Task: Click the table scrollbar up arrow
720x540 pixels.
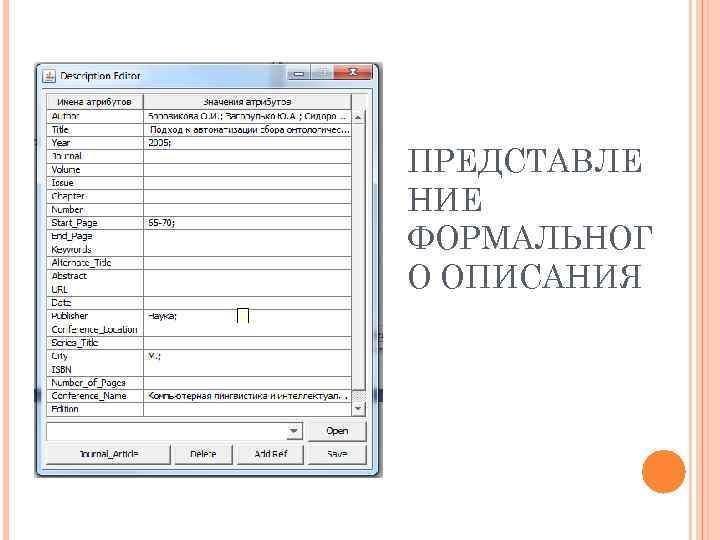Action: coord(358,117)
